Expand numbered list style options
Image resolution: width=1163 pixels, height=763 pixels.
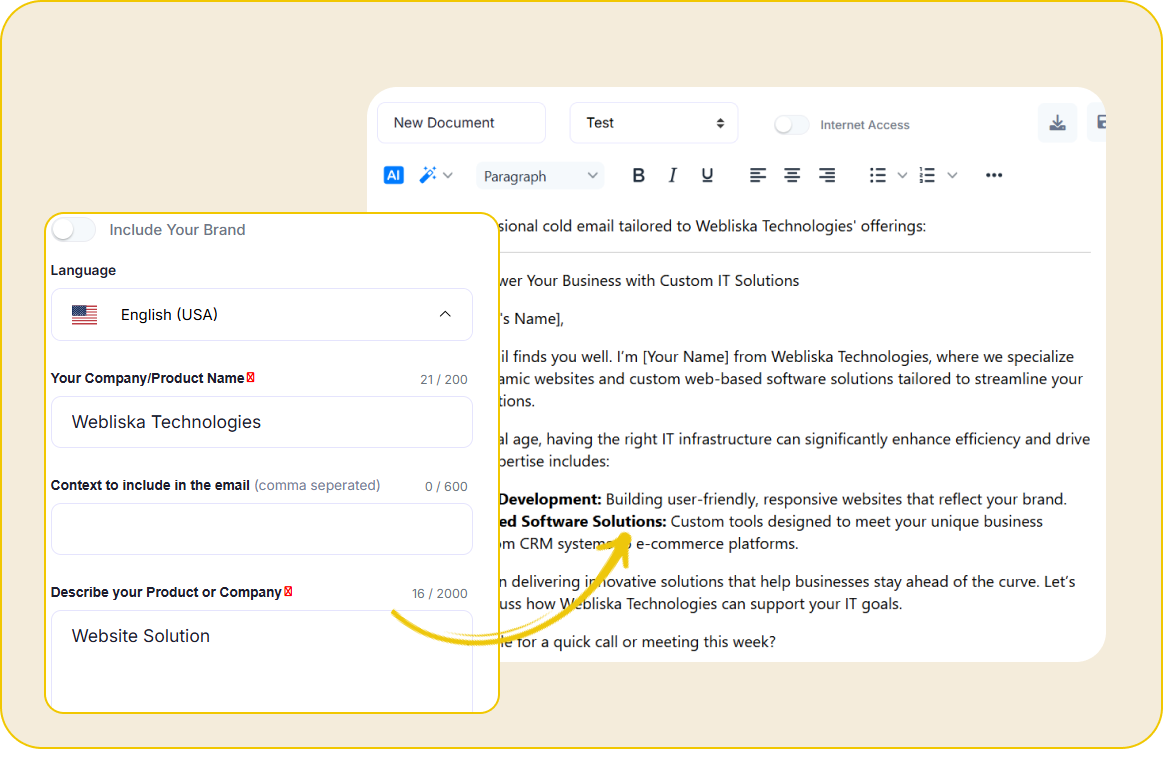[952, 176]
